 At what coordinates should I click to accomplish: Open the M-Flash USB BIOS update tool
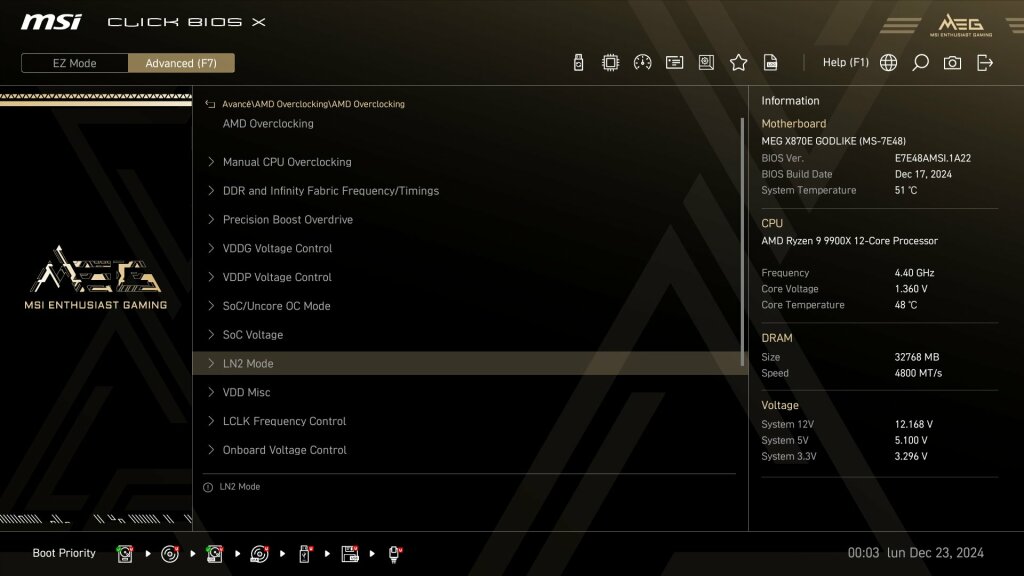578,63
